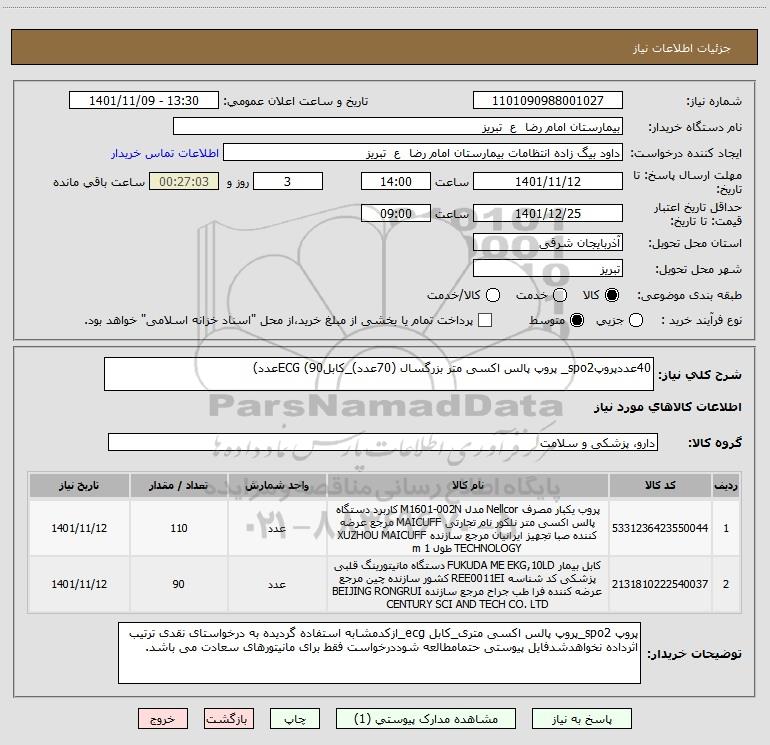
Task: Click the Nellcor M1601-002N product name cell
Action: [x=468, y=528]
